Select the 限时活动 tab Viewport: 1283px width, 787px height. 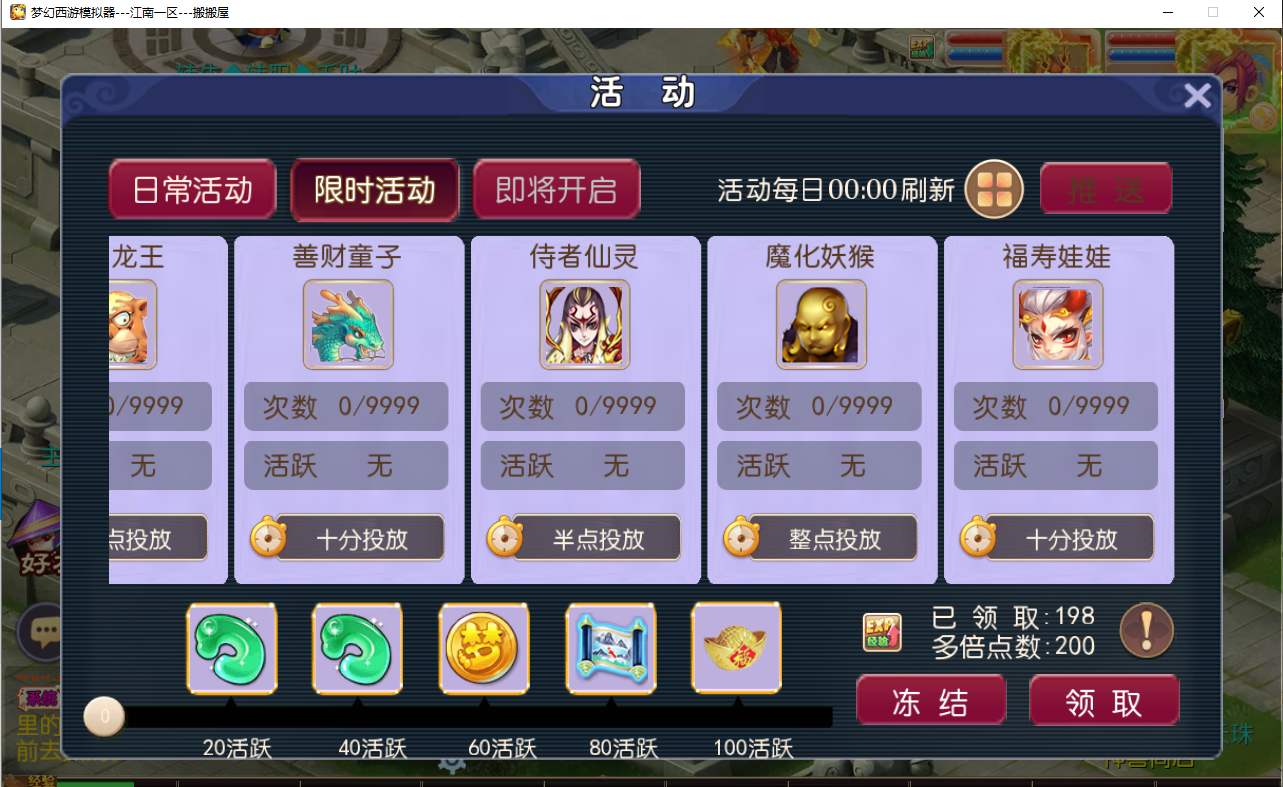[374, 190]
